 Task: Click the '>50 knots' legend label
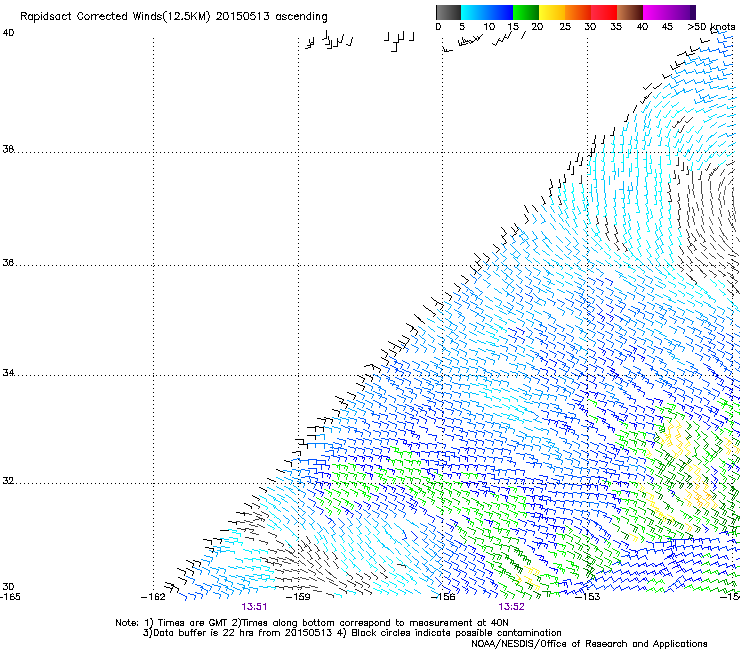pos(711,27)
